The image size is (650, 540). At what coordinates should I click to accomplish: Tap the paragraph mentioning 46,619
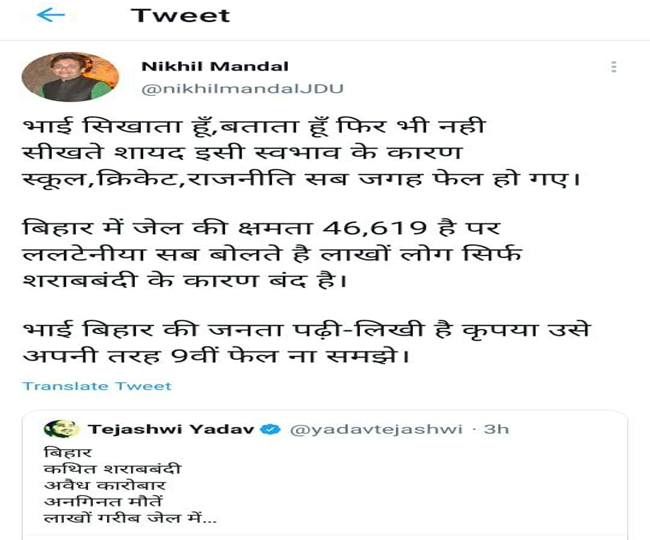[x=272, y=254]
